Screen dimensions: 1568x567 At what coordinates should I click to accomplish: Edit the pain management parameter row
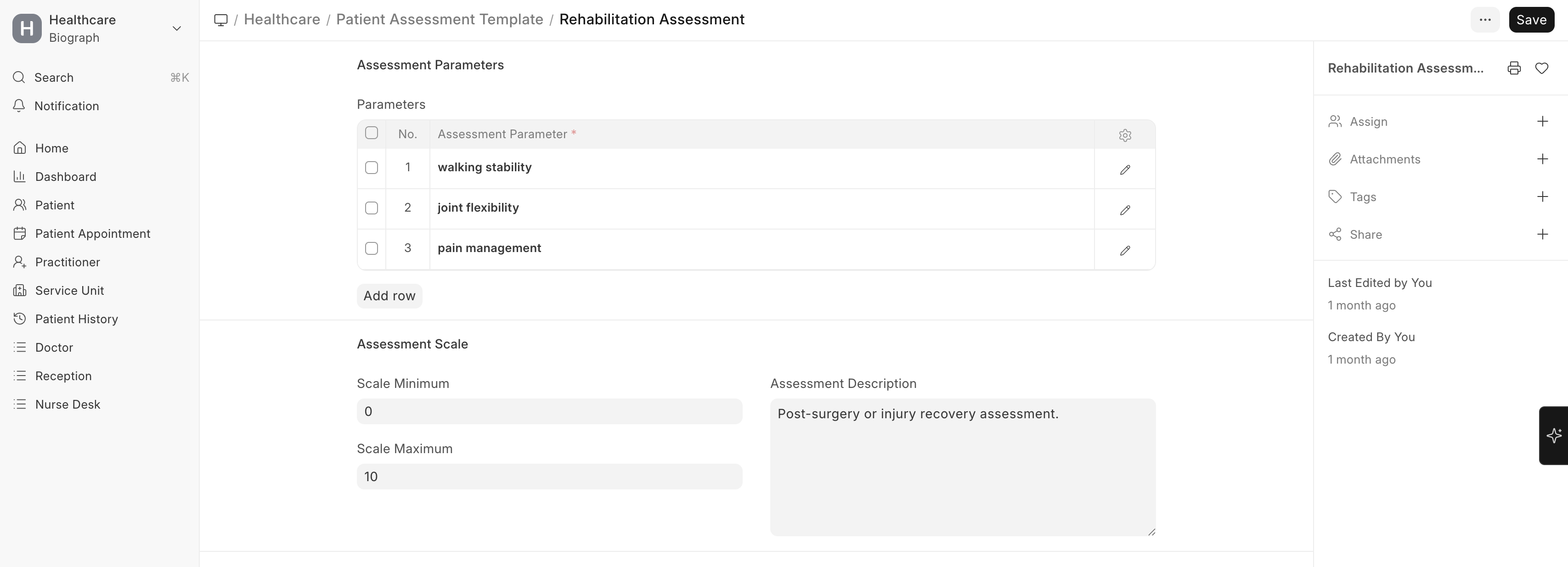click(1124, 251)
